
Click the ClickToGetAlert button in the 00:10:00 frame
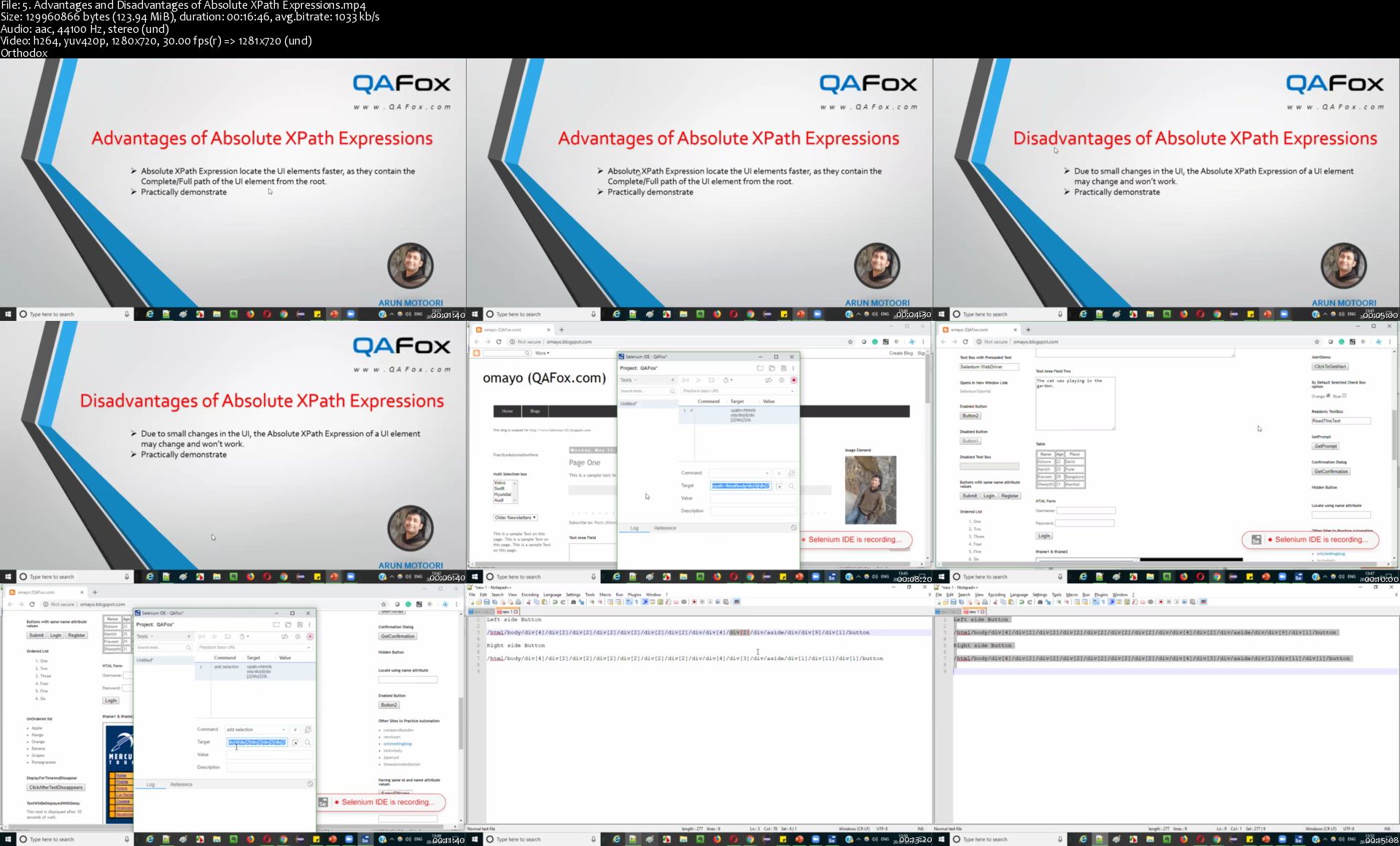(1331, 366)
